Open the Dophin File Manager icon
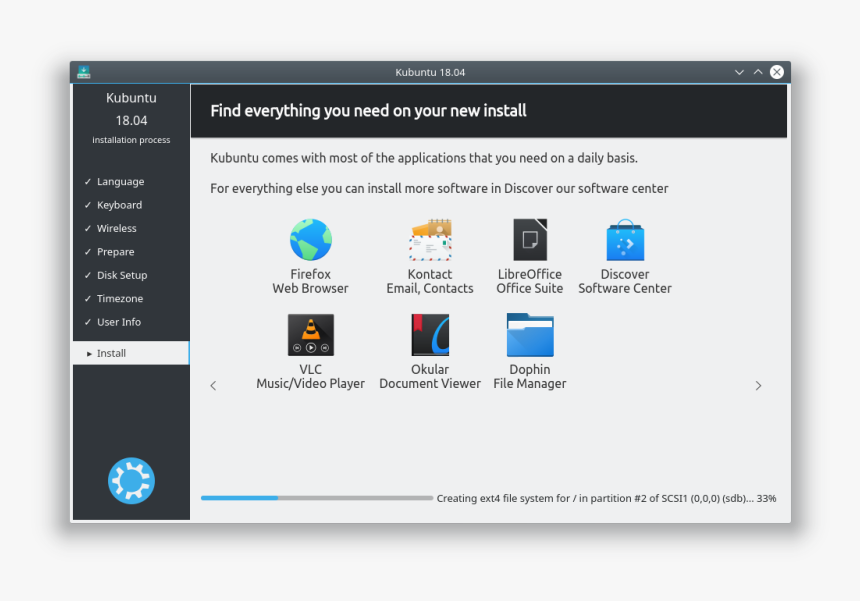860x601 pixels. [x=529, y=334]
